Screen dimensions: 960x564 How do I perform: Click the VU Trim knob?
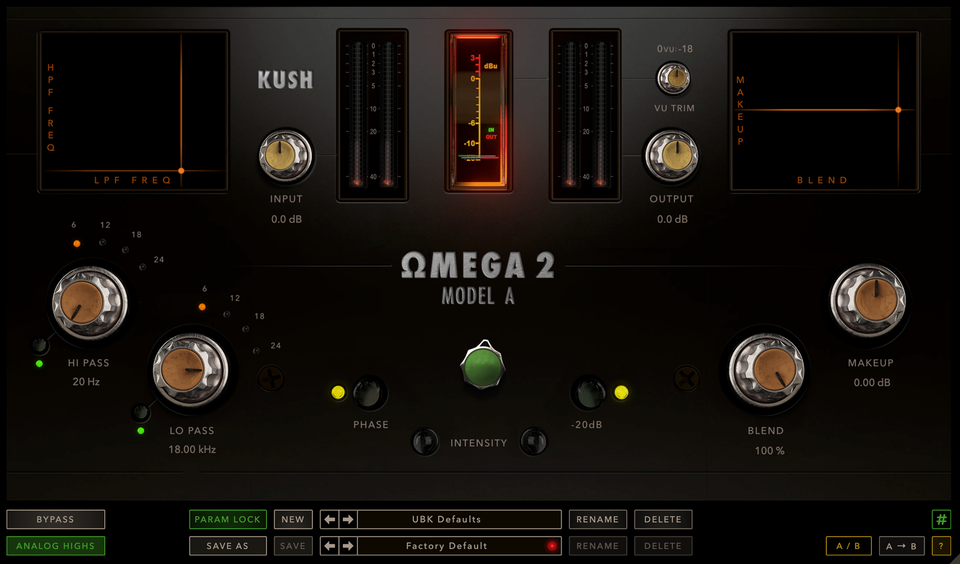click(x=673, y=78)
